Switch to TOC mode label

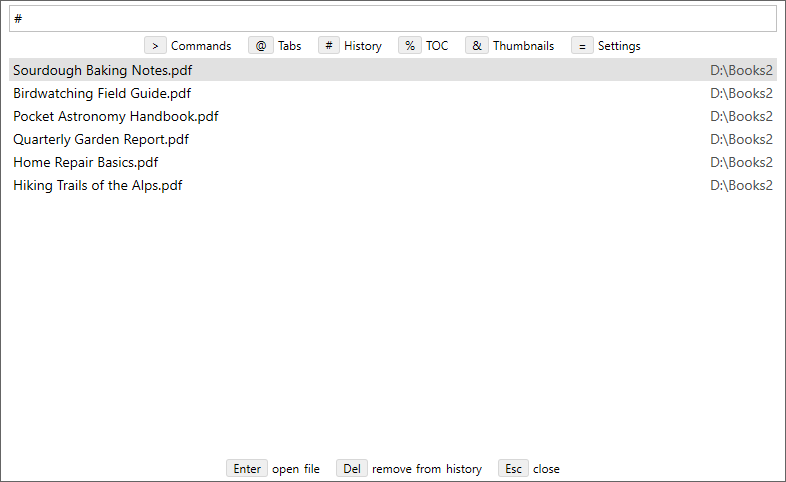[x=437, y=46]
